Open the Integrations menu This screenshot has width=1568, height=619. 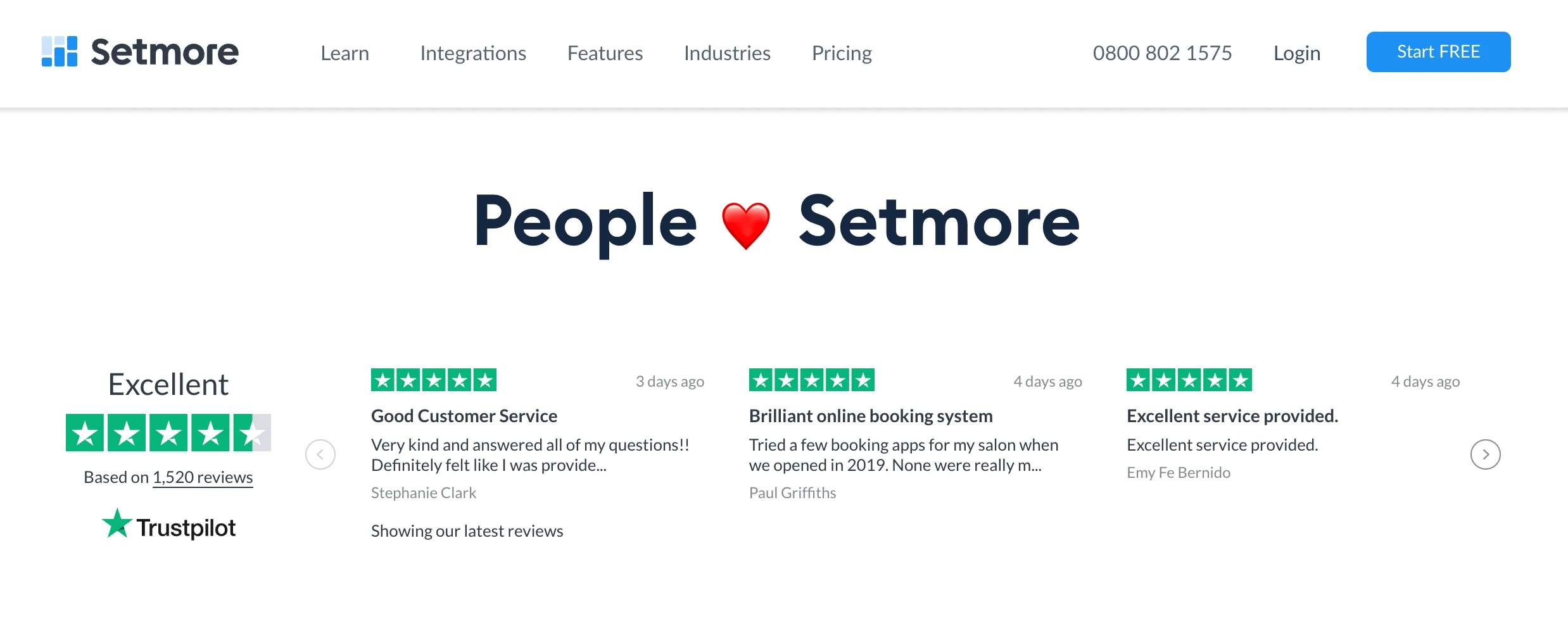click(473, 53)
